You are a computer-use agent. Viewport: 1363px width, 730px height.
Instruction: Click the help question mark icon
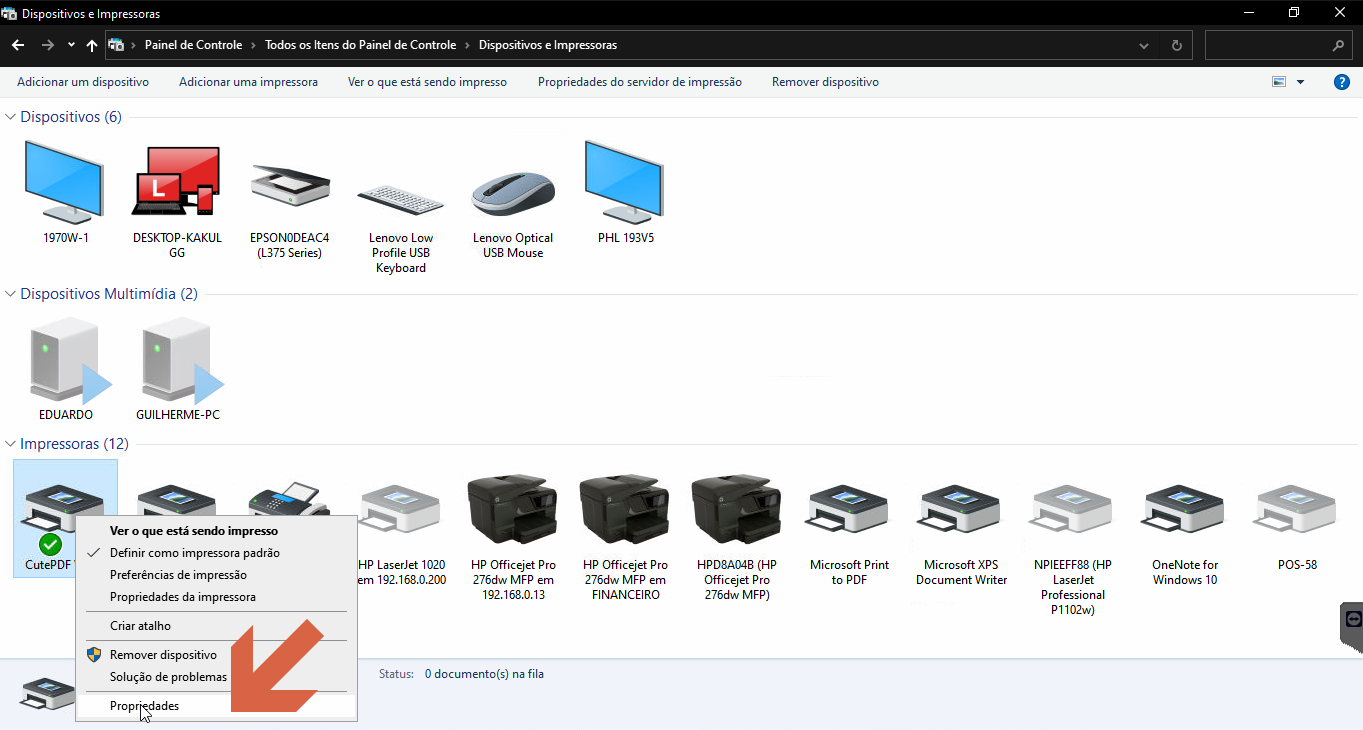[x=1342, y=82]
